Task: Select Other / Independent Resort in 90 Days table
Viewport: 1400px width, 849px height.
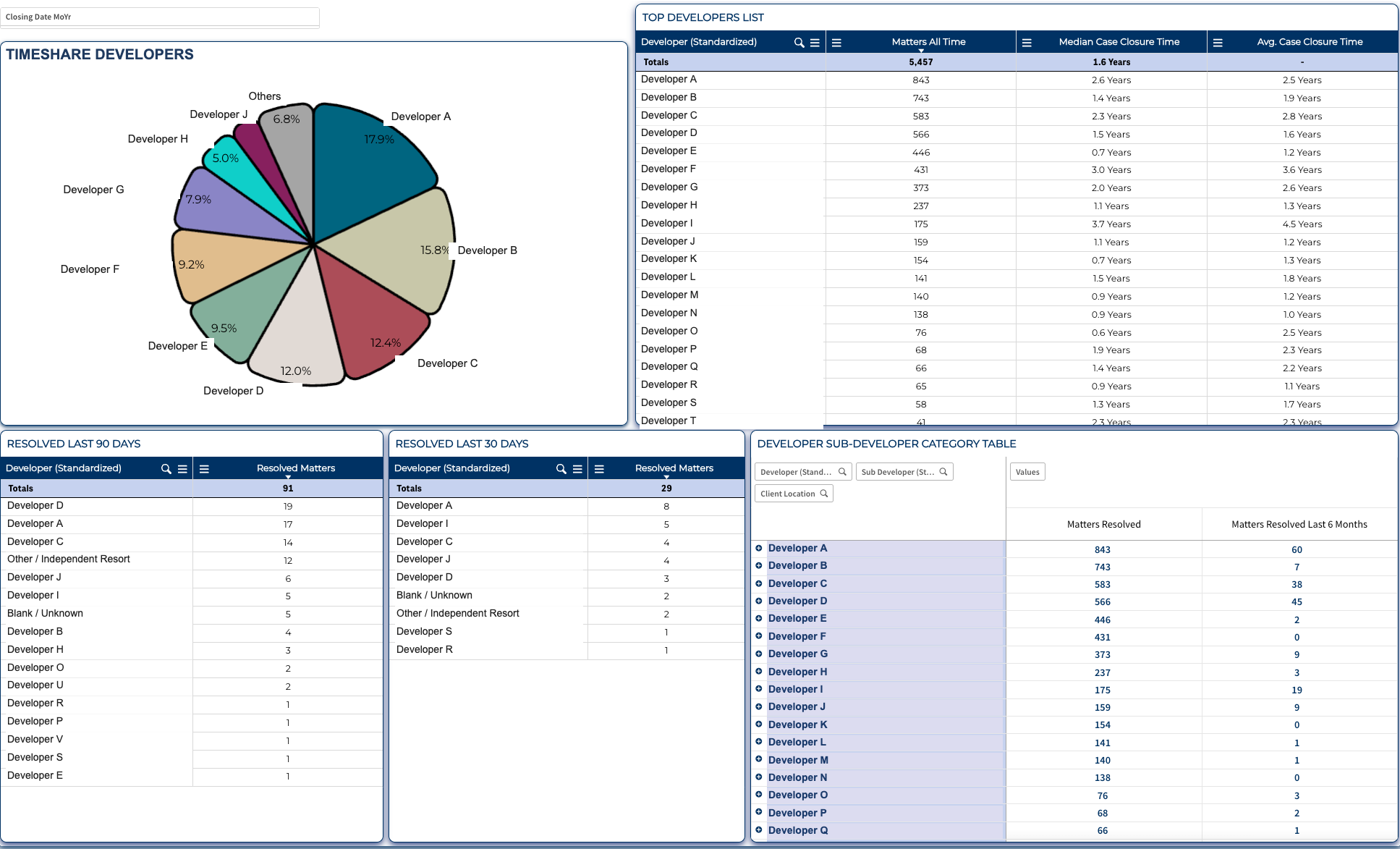Action: (x=192, y=559)
